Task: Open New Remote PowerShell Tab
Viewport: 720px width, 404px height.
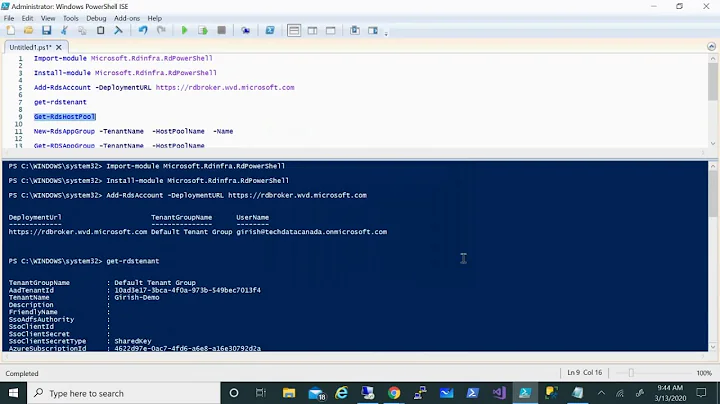Action: (246, 30)
